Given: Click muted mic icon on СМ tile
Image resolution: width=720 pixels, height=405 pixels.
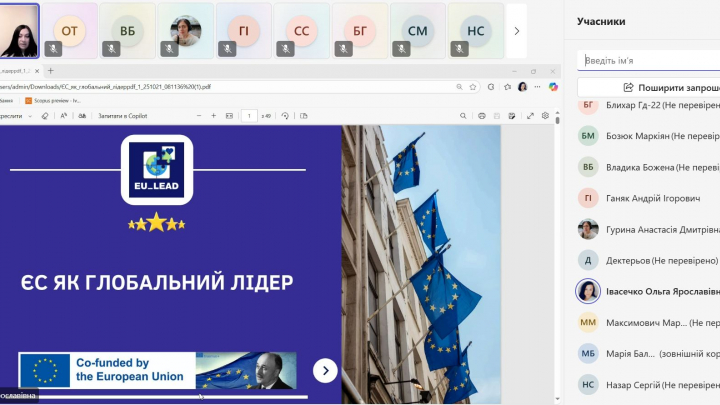Looking at the screenshot, I should 401,49.
